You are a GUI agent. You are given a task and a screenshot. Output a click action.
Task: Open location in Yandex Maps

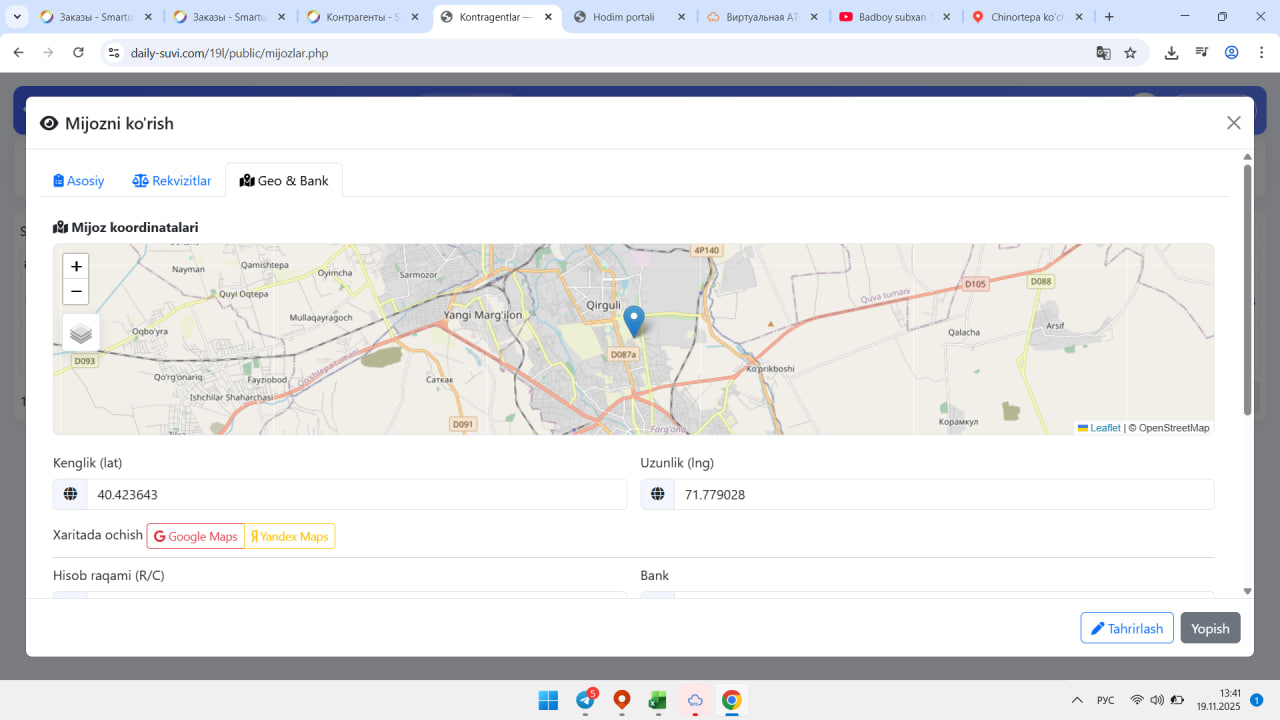(x=290, y=537)
